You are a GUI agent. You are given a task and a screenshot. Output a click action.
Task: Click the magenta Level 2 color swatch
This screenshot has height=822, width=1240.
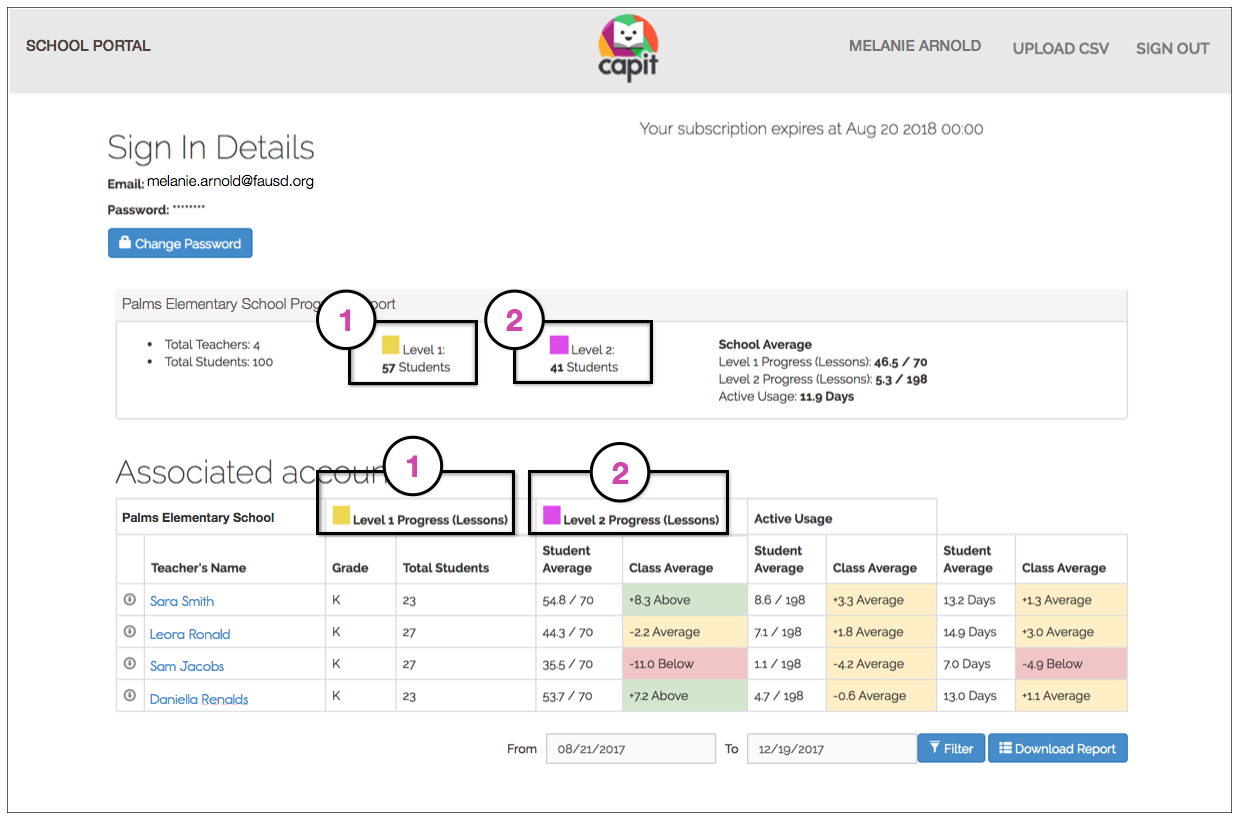pyautogui.click(x=558, y=344)
